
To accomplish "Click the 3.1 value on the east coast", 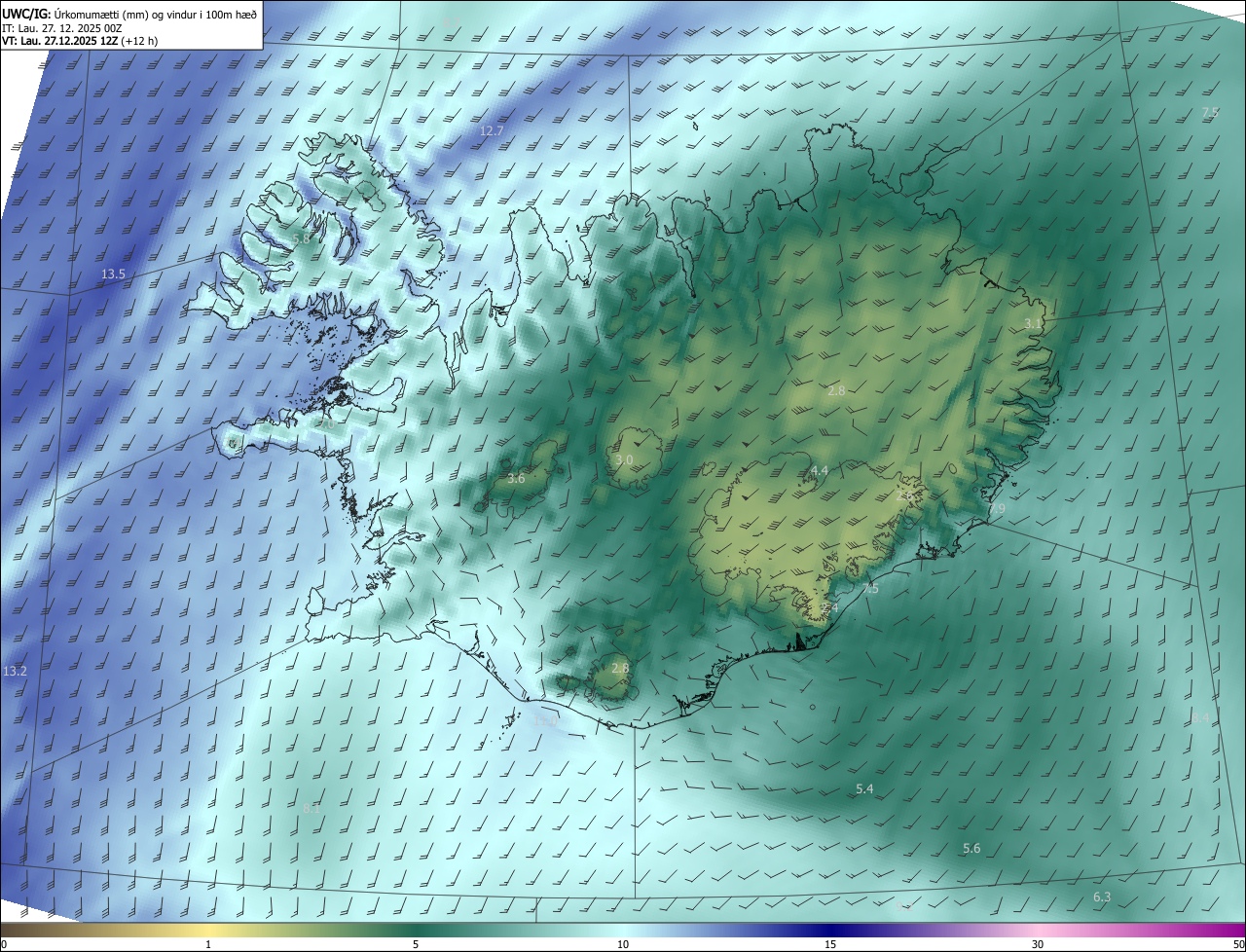I will [x=1033, y=322].
